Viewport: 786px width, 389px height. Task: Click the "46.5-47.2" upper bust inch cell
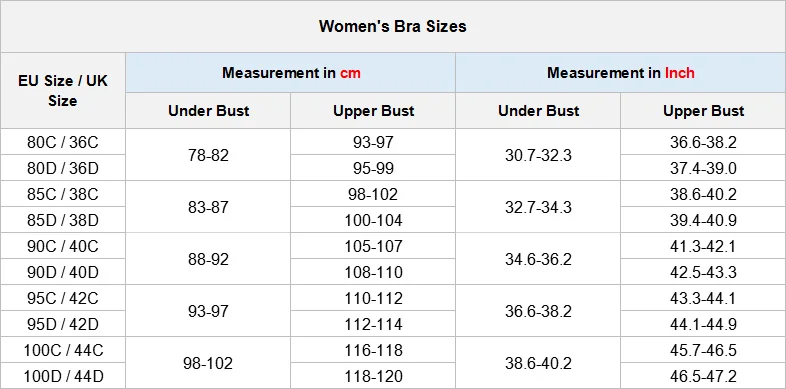coord(703,376)
